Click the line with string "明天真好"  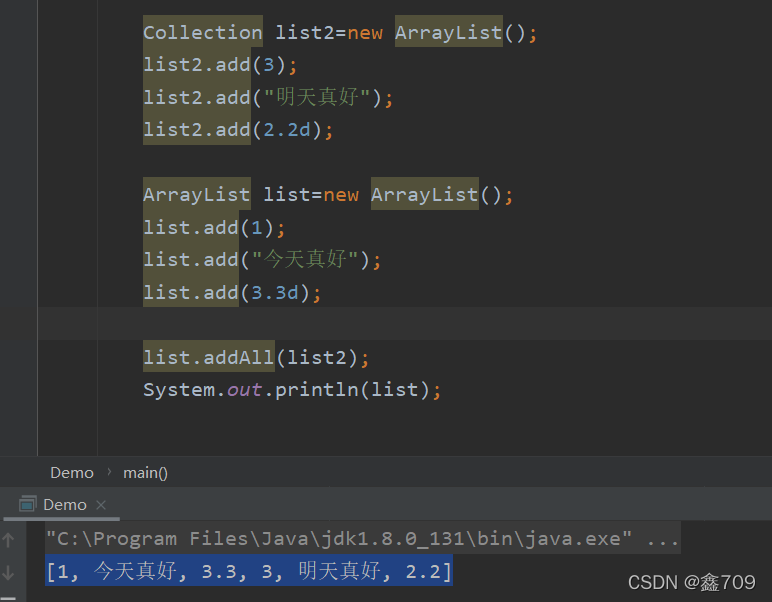(x=268, y=97)
